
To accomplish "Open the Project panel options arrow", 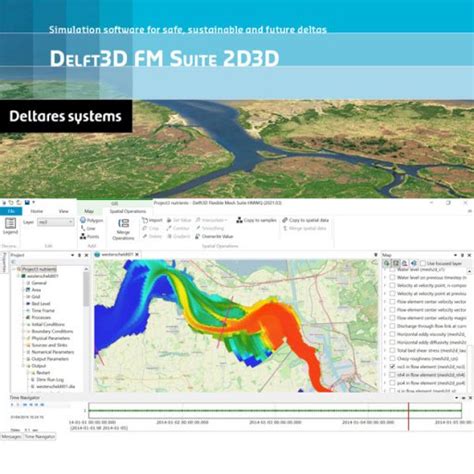I will 72,255.
